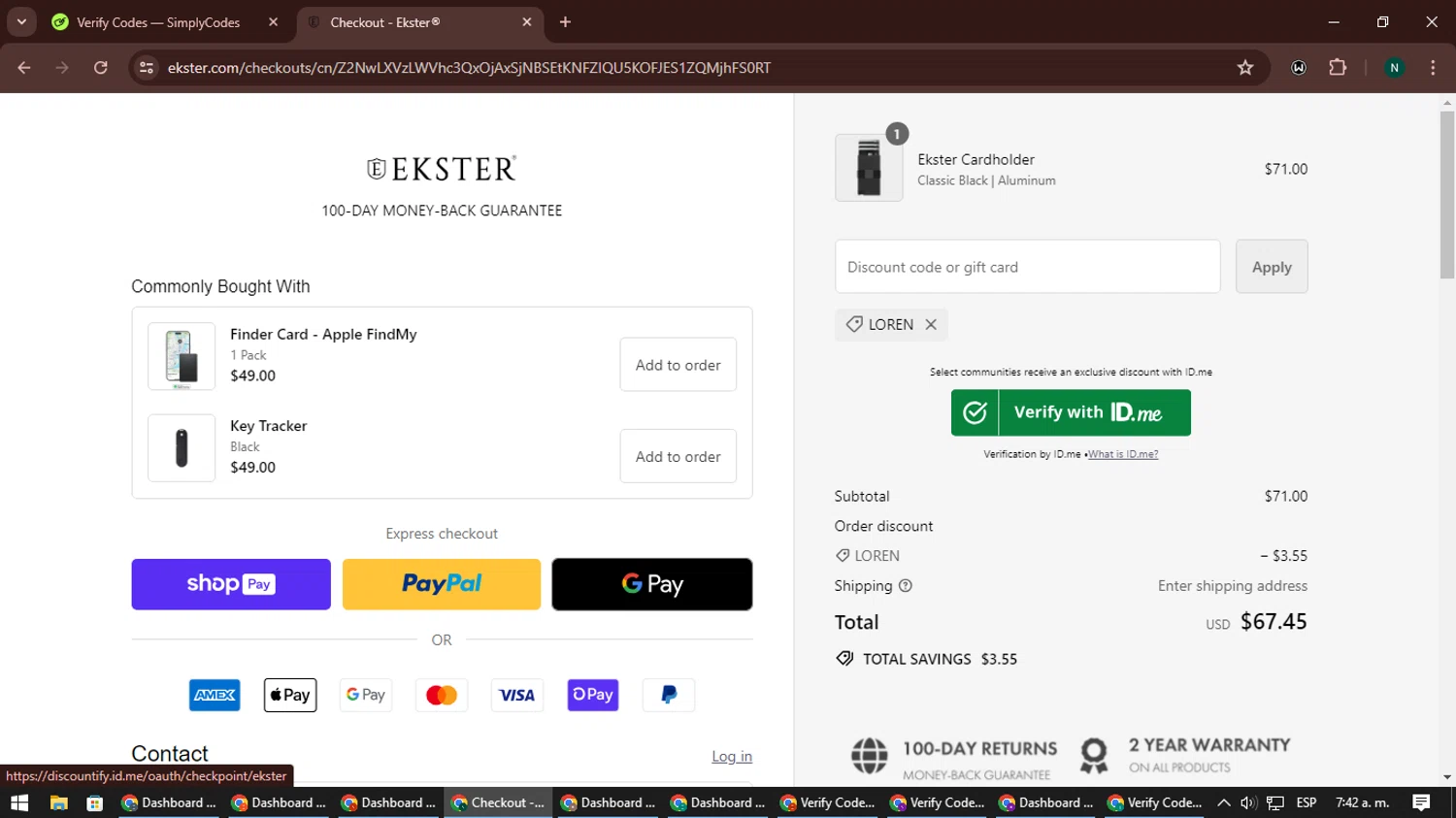
Task: Open a new browser tab
Action: click(x=565, y=22)
